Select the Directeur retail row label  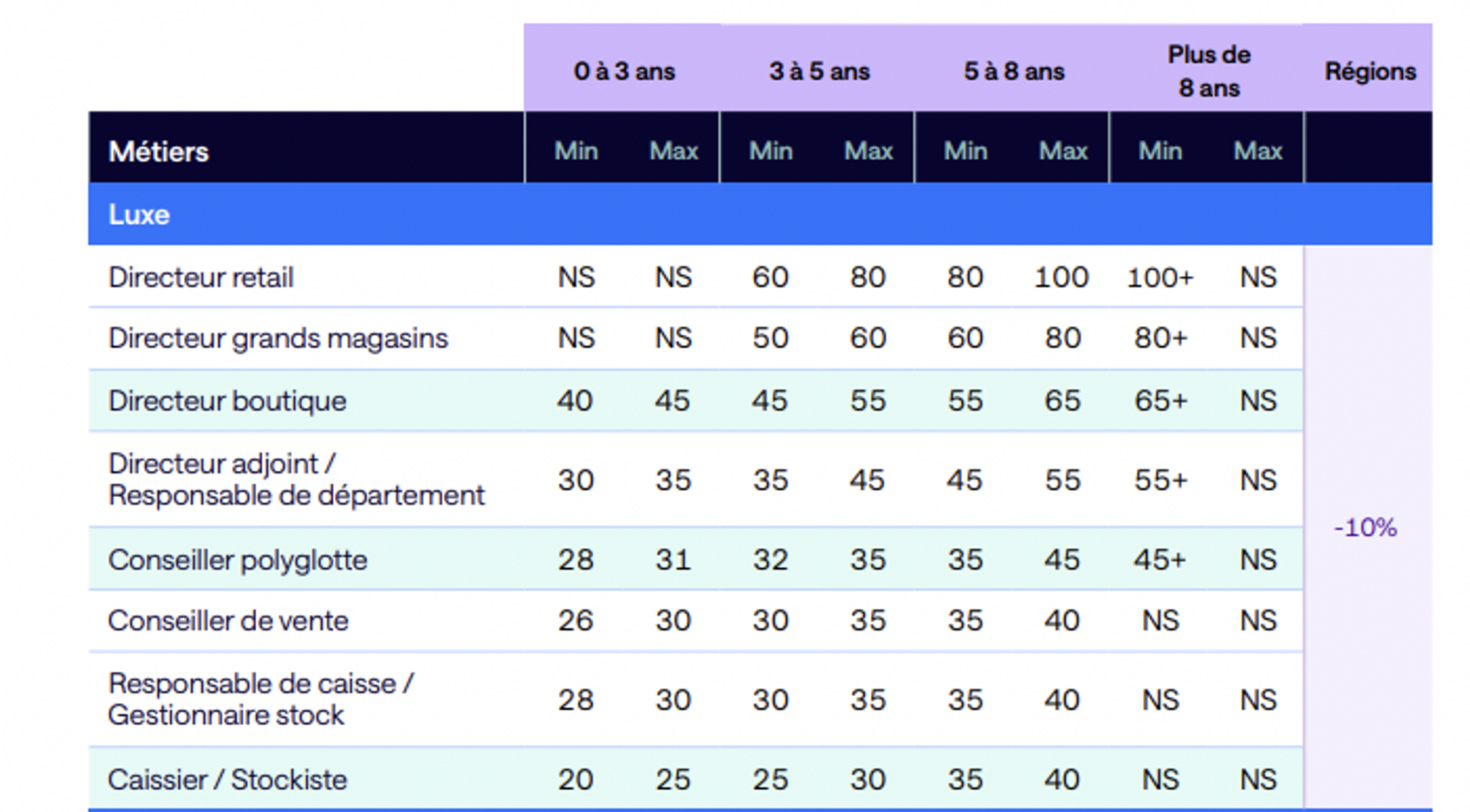click(201, 278)
